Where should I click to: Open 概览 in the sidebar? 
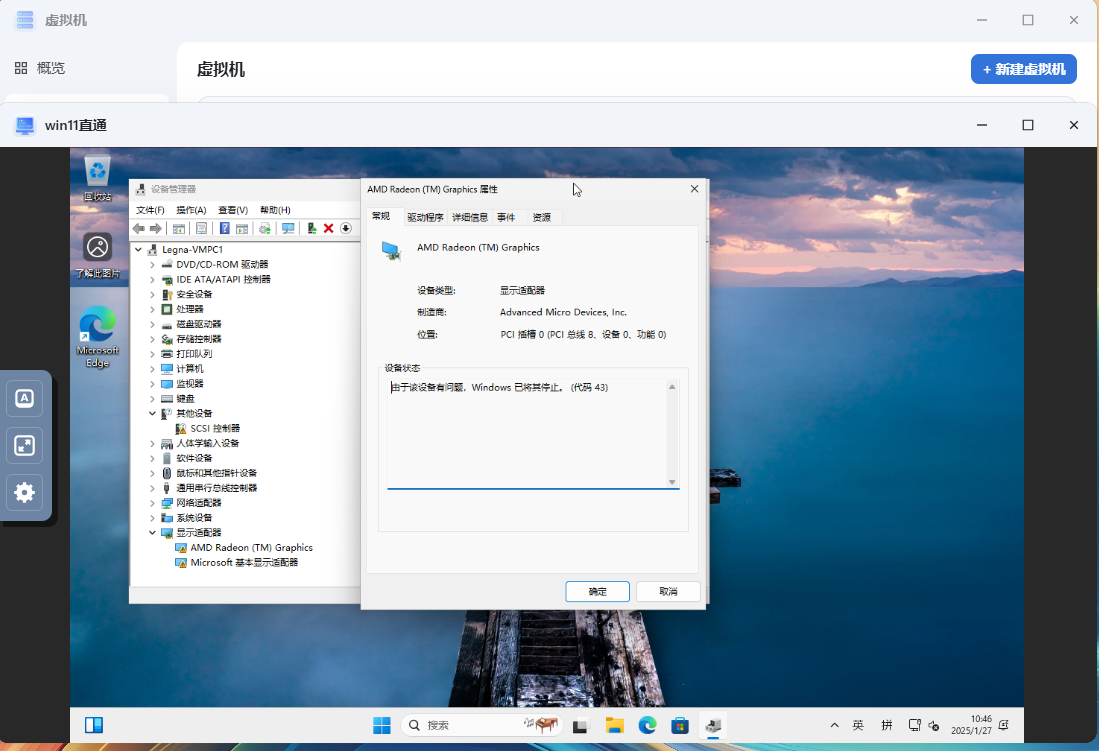click(40, 68)
